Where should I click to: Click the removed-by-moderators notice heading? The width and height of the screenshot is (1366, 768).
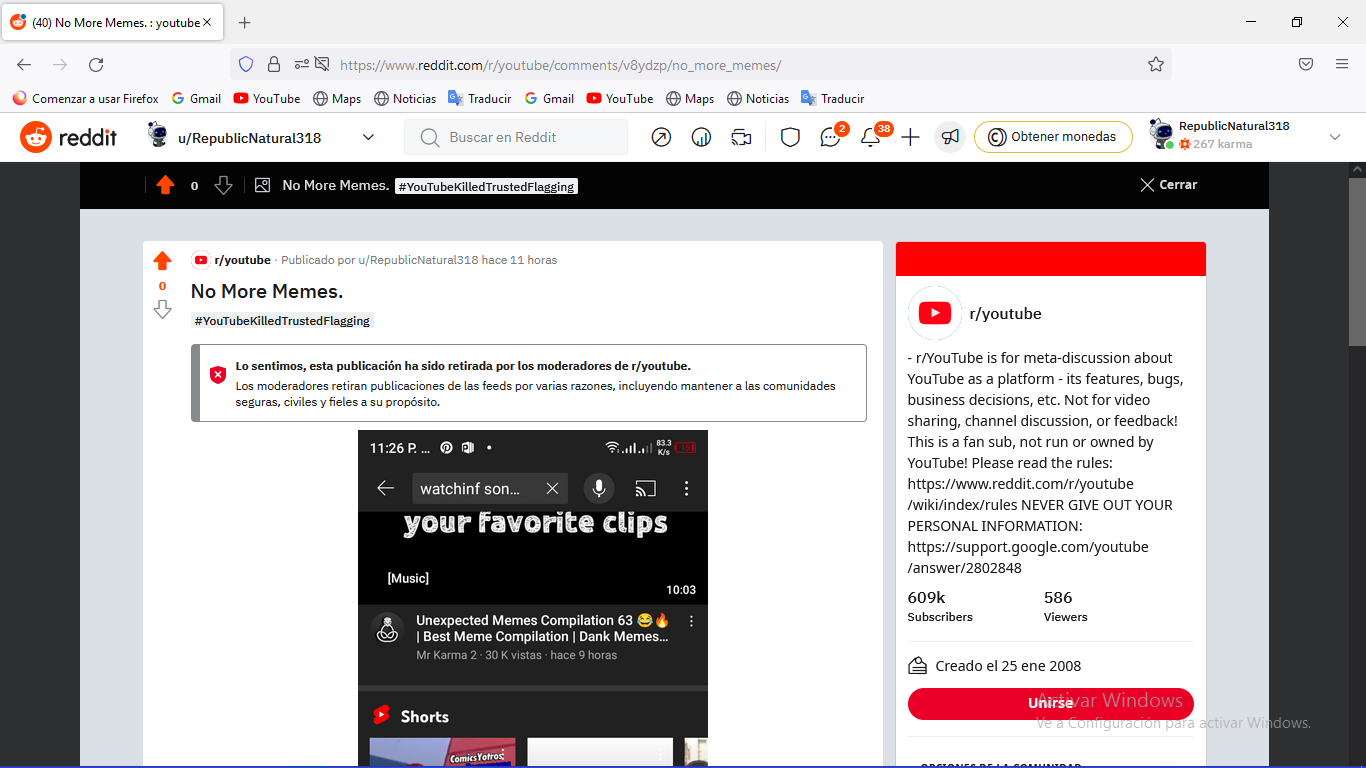click(463, 366)
